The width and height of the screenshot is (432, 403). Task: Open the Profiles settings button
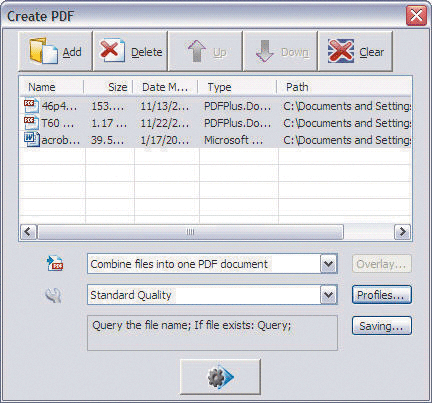(382, 295)
